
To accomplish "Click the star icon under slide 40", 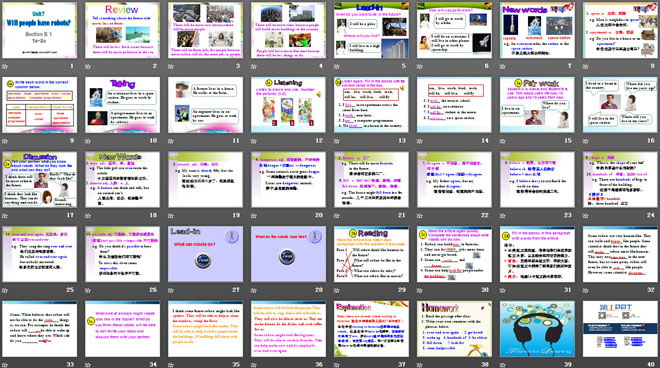I will click(585, 365).
